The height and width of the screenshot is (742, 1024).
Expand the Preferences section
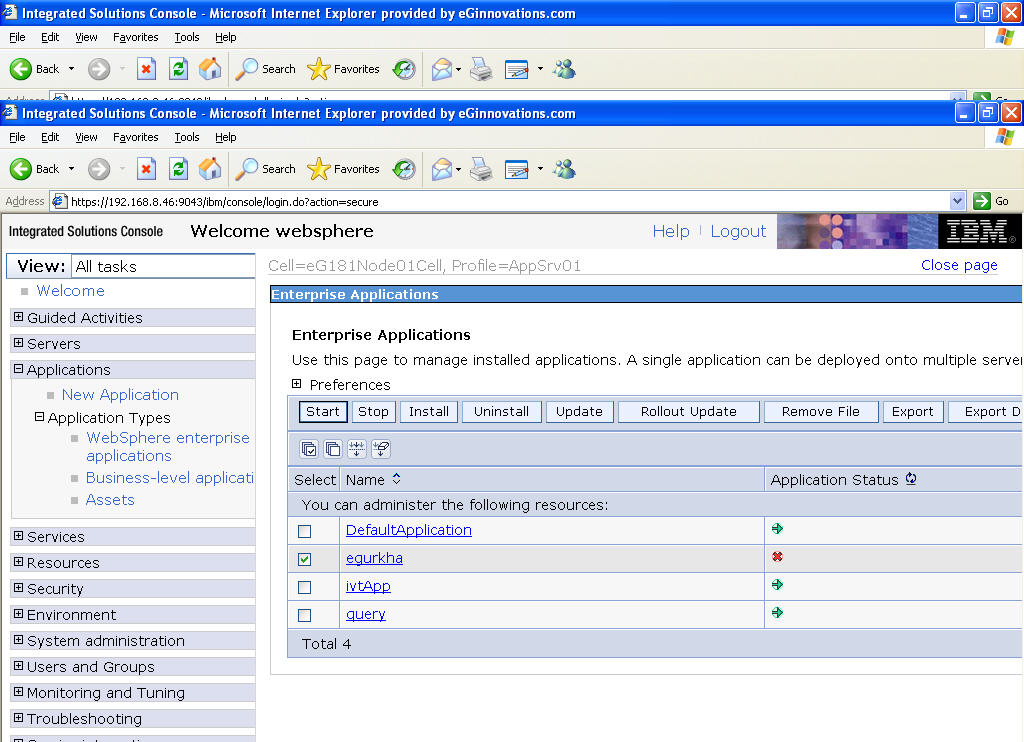[x=296, y=384]
